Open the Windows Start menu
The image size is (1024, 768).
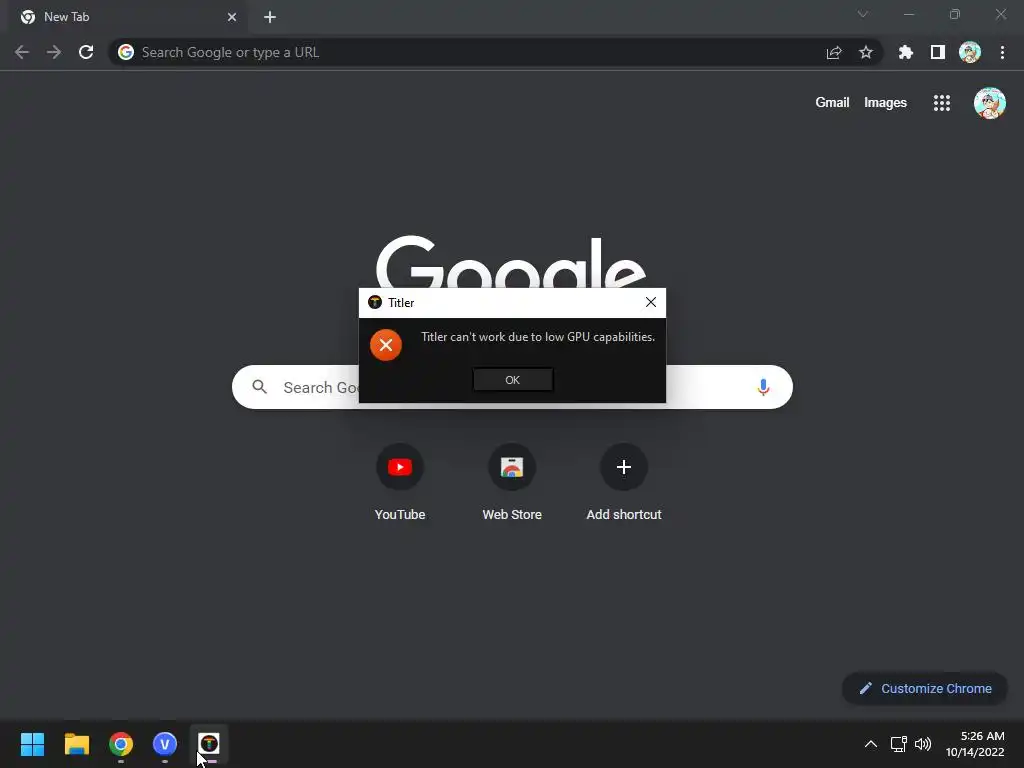click(x=32, y=744)
